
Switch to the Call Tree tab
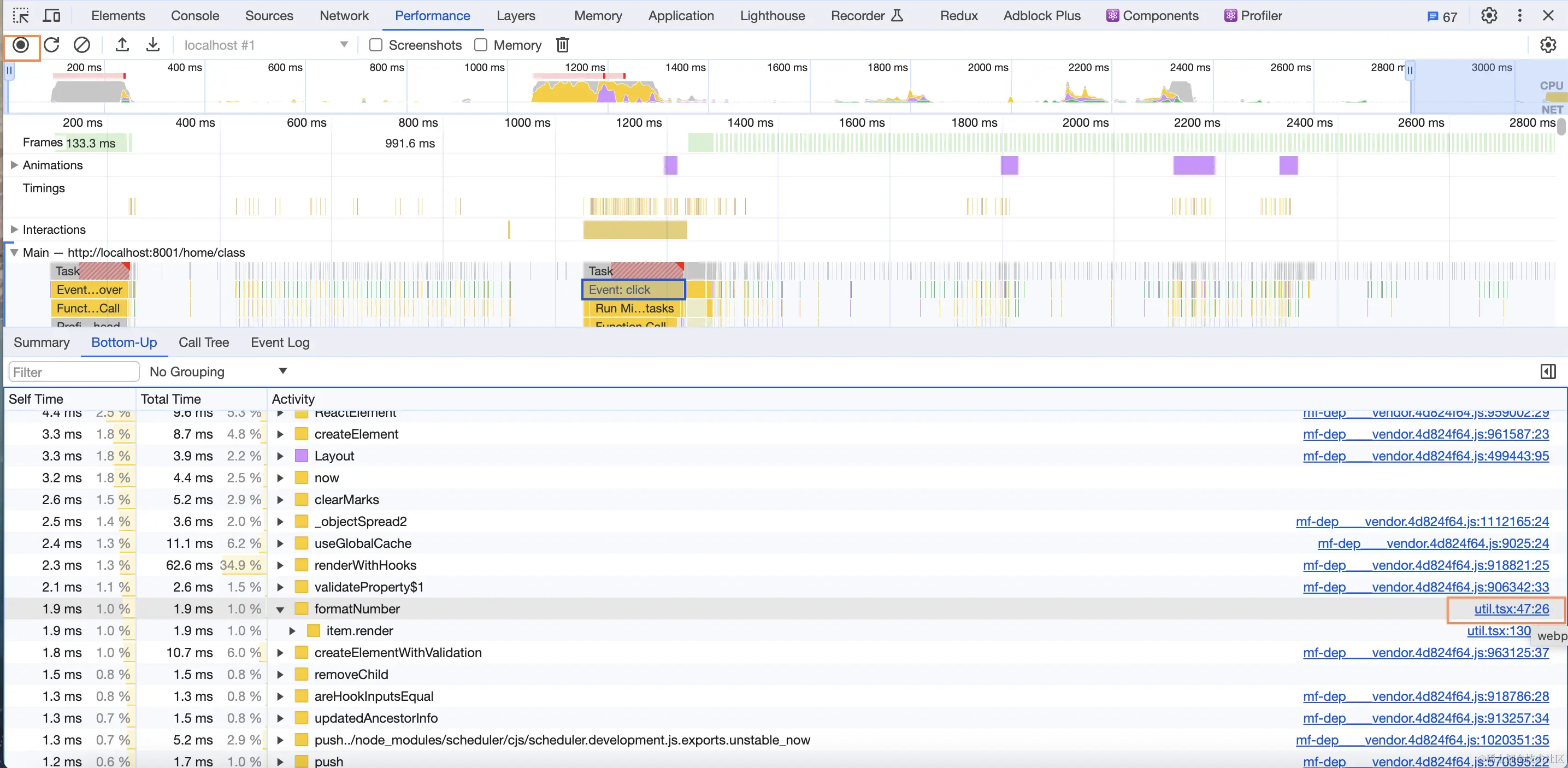[203, 342]
